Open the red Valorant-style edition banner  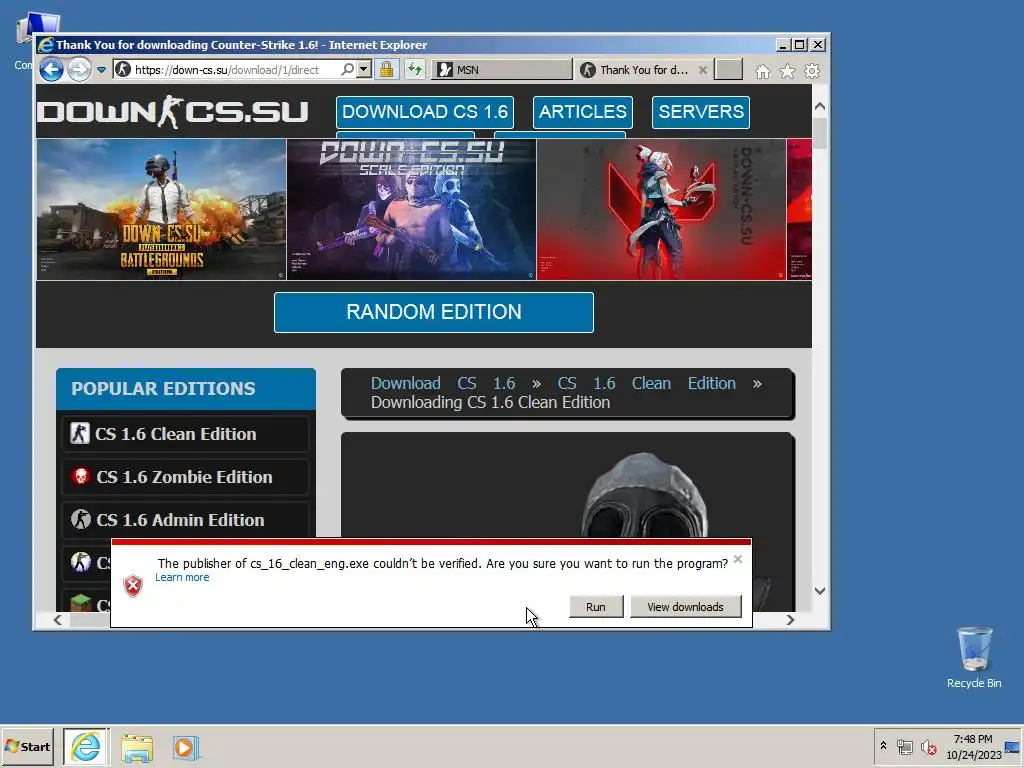pyautogui.click(x=662, y=210)
